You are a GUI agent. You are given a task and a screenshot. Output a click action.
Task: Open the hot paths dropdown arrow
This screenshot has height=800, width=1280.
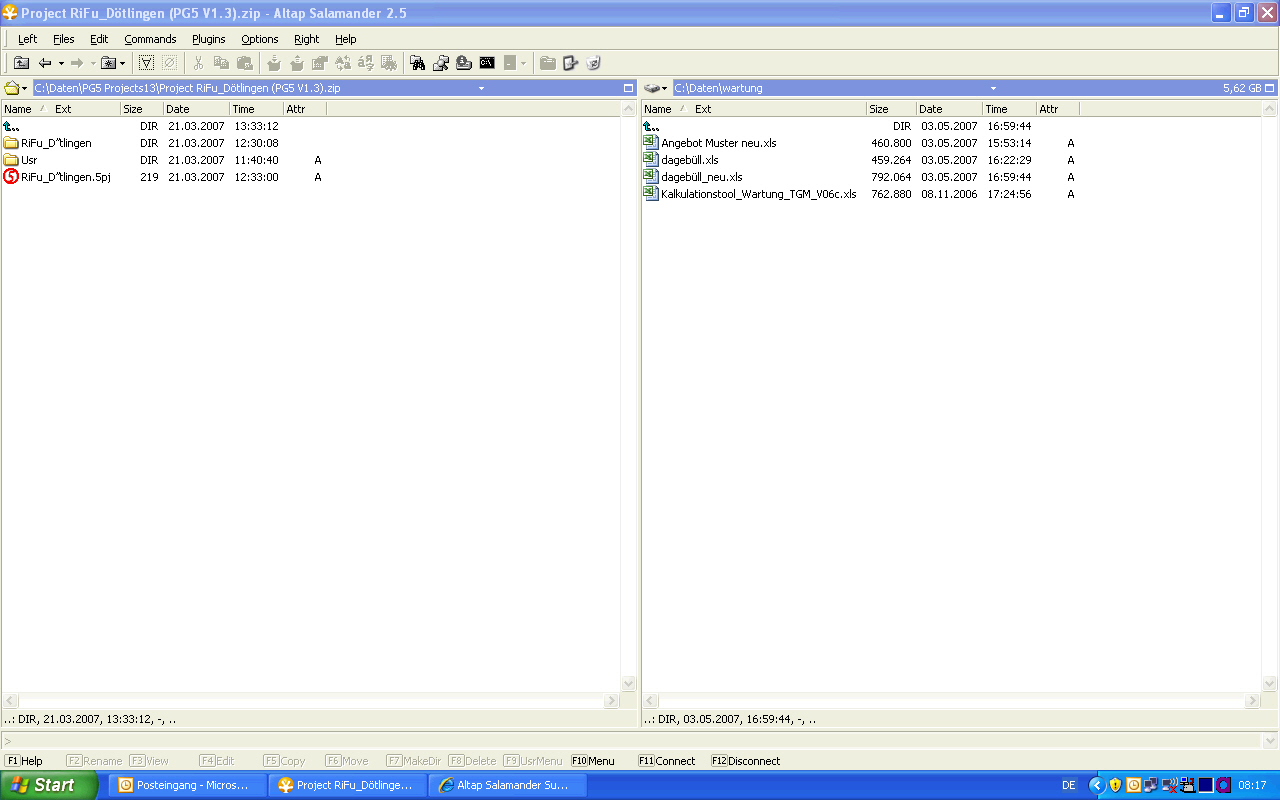[x=123, y=63]
